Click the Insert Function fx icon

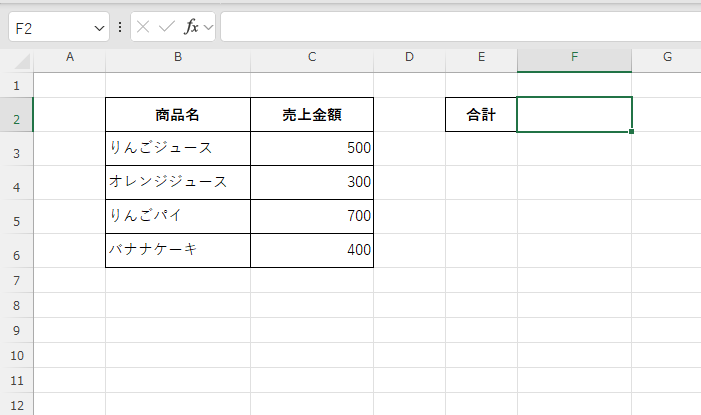191,27
